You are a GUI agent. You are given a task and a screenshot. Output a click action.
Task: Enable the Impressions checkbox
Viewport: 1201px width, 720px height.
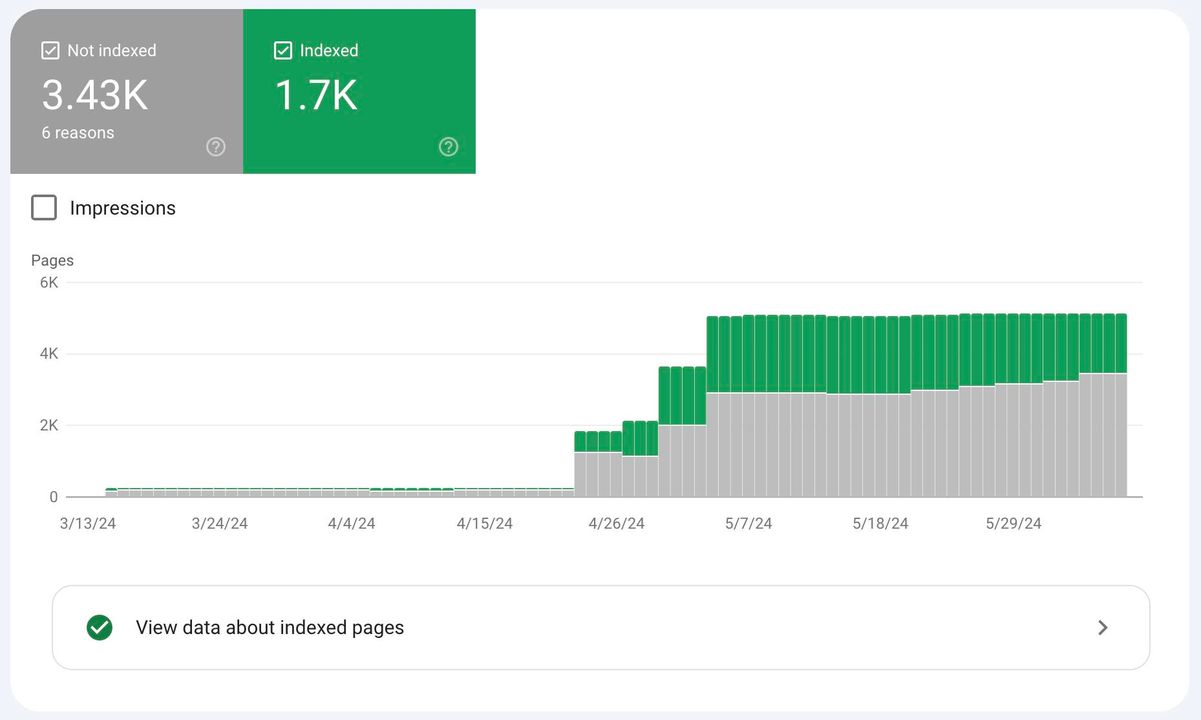click(44, 208)
